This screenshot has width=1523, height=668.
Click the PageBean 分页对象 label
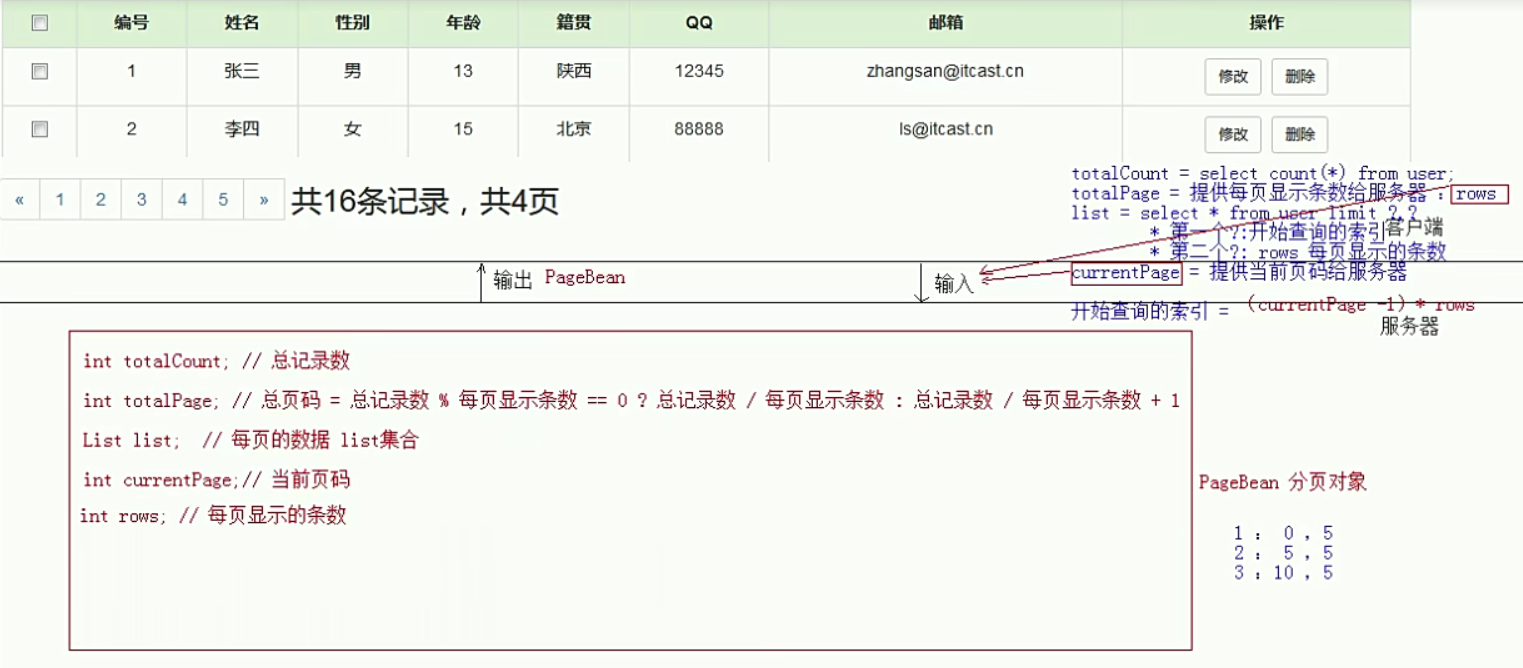(1283, 483)
